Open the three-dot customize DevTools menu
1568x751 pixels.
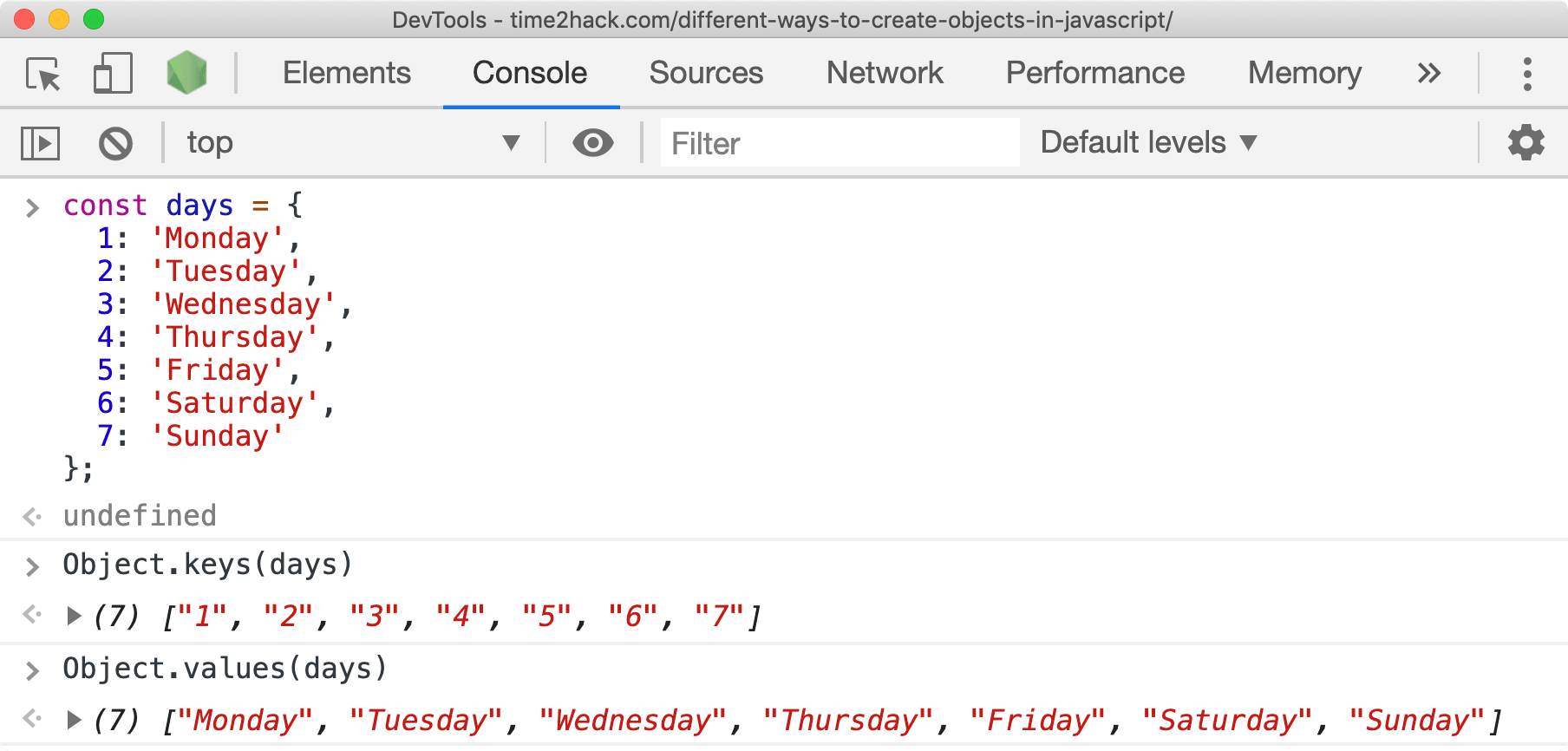[x=1527, y=74]
